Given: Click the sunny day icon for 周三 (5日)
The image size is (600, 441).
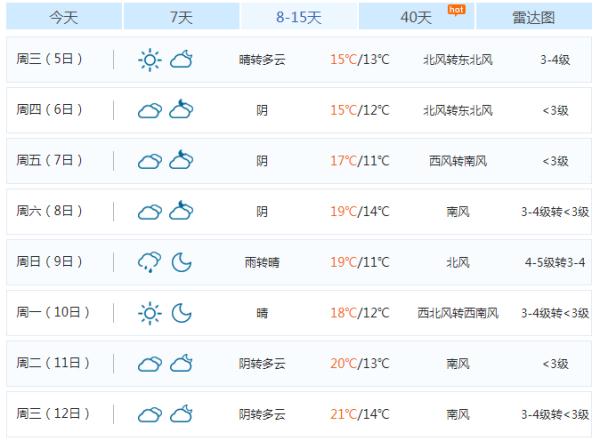Looking at the screenshot, I should point(150,60).
